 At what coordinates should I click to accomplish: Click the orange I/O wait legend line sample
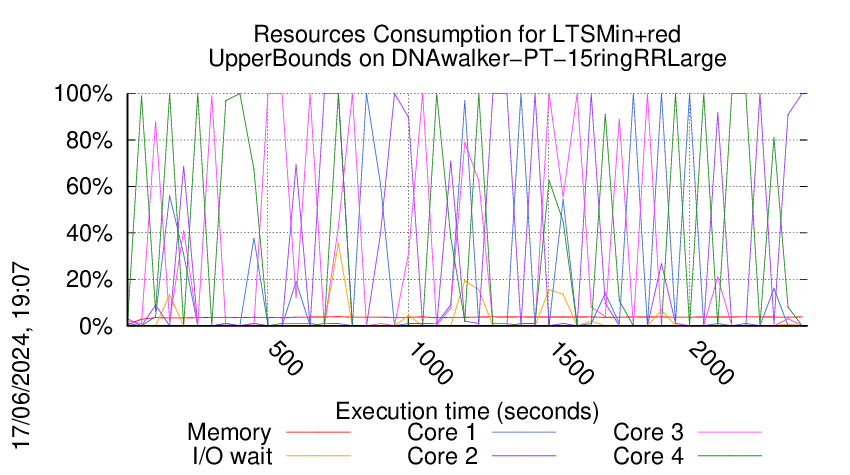[318, 457]
